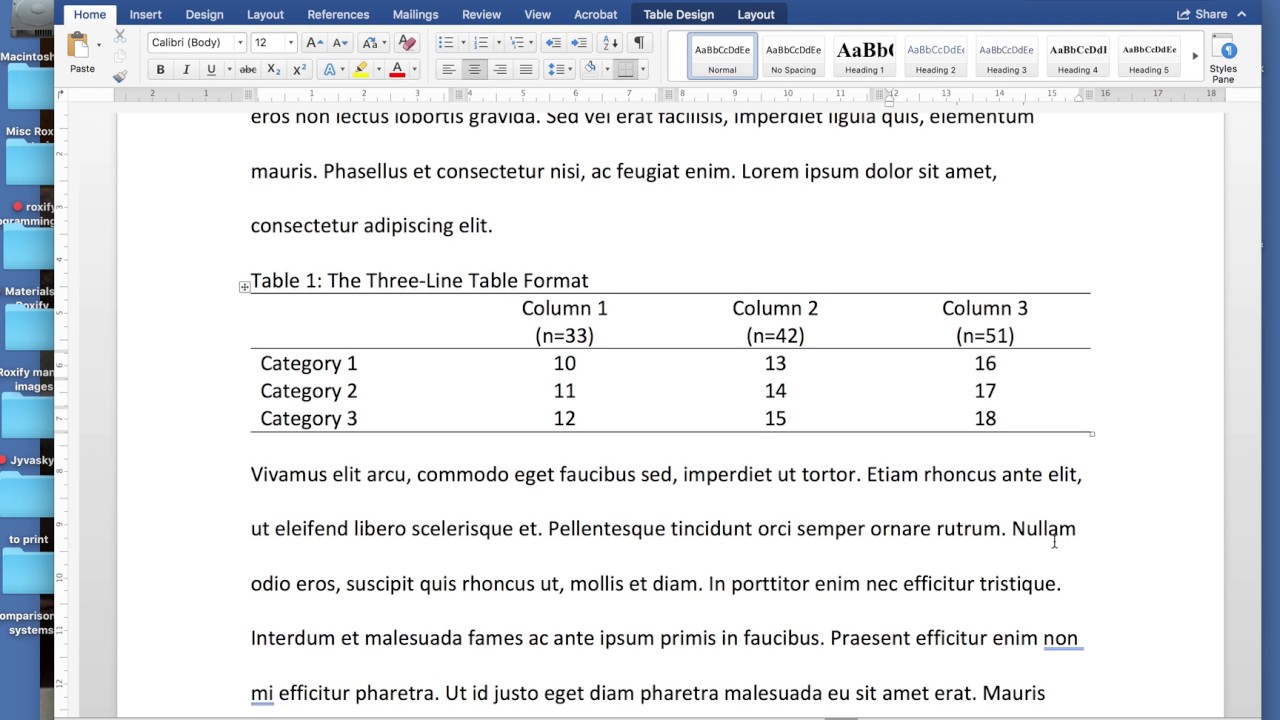This screenshot has height=720, width=1280.
Task: Justify the paragraph text
Action: click(x=525, y=70)
